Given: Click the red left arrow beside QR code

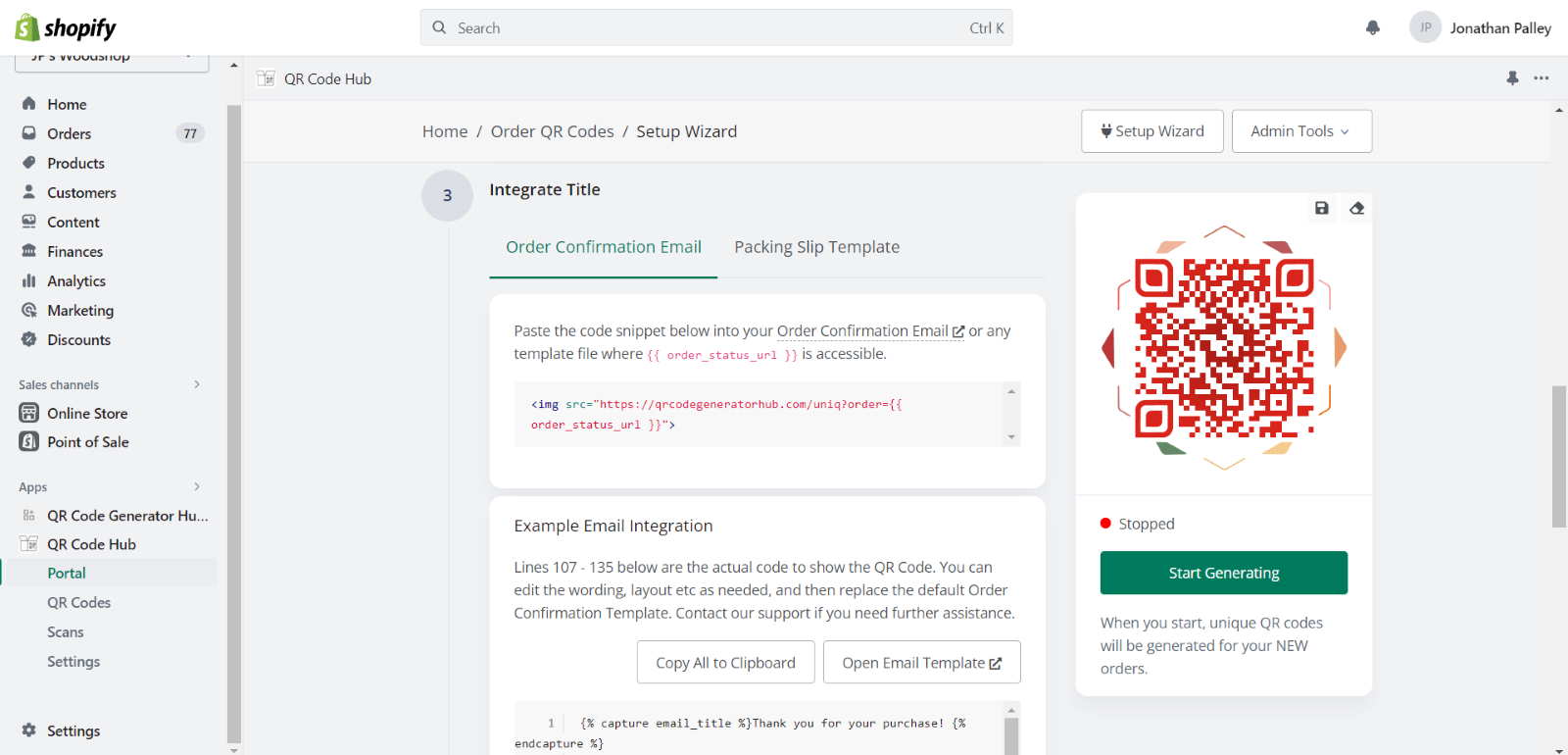Looking at the screenshot, I should pyautogui.click(x=1108, y=348).
